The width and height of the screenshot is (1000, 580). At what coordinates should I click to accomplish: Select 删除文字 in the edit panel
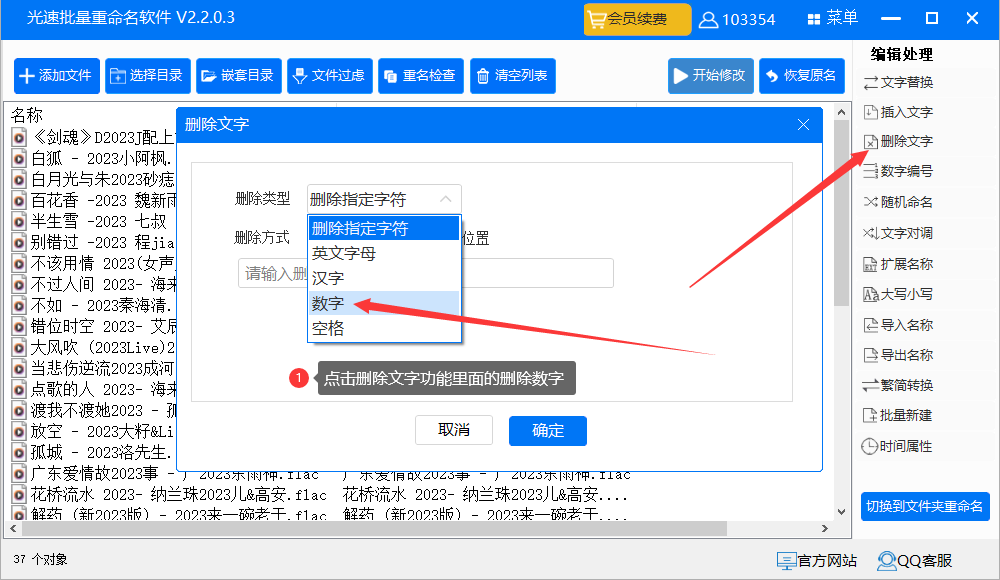click(899, 141)
